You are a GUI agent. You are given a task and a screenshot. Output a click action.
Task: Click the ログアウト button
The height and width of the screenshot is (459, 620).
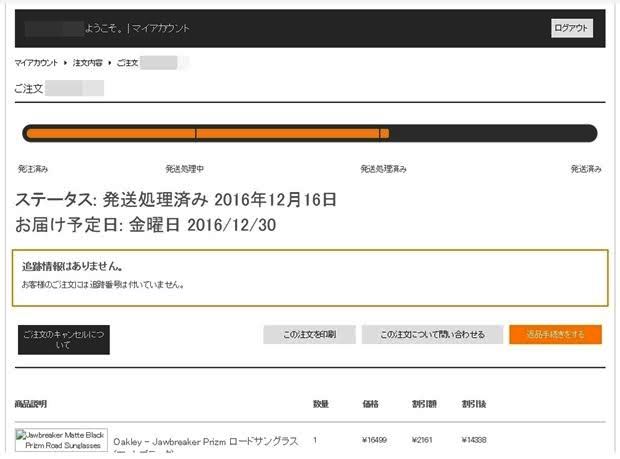coord(572,28)
